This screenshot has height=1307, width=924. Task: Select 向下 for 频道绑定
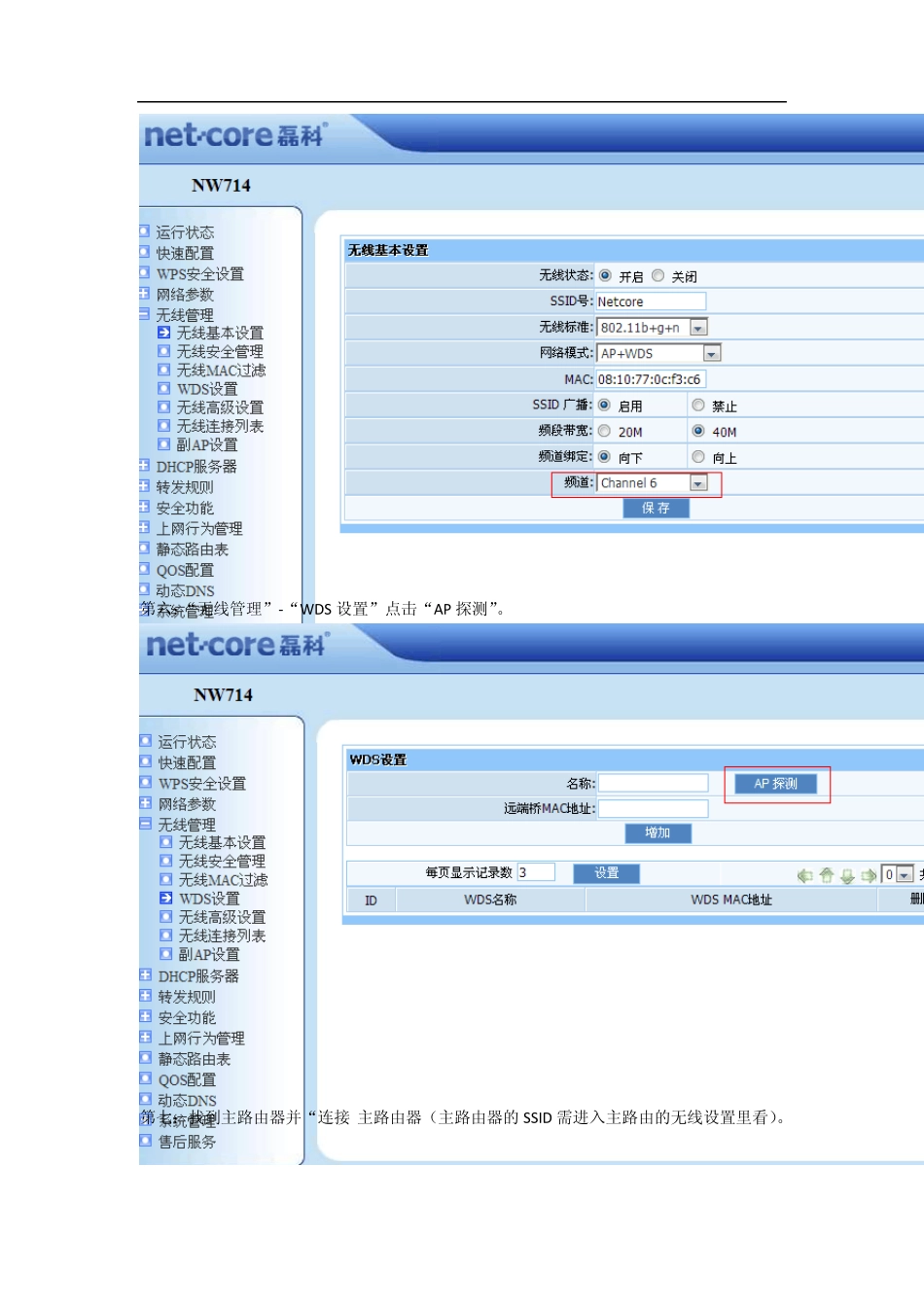point(604,456)
